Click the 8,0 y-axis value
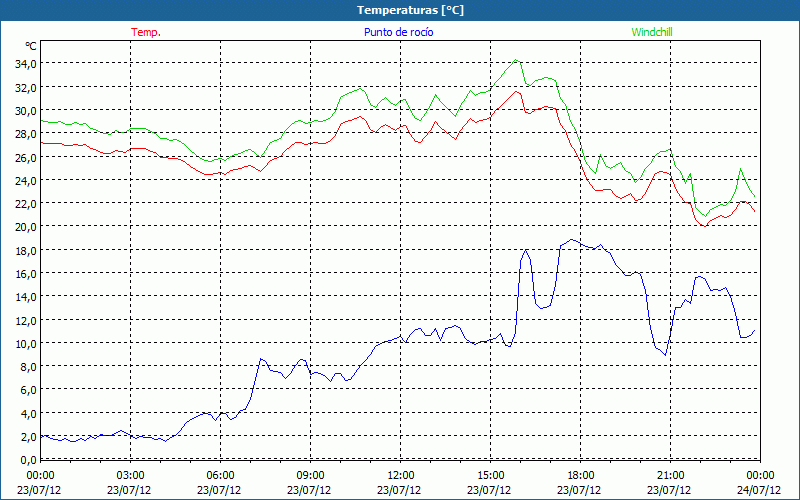 click(29, 366)
